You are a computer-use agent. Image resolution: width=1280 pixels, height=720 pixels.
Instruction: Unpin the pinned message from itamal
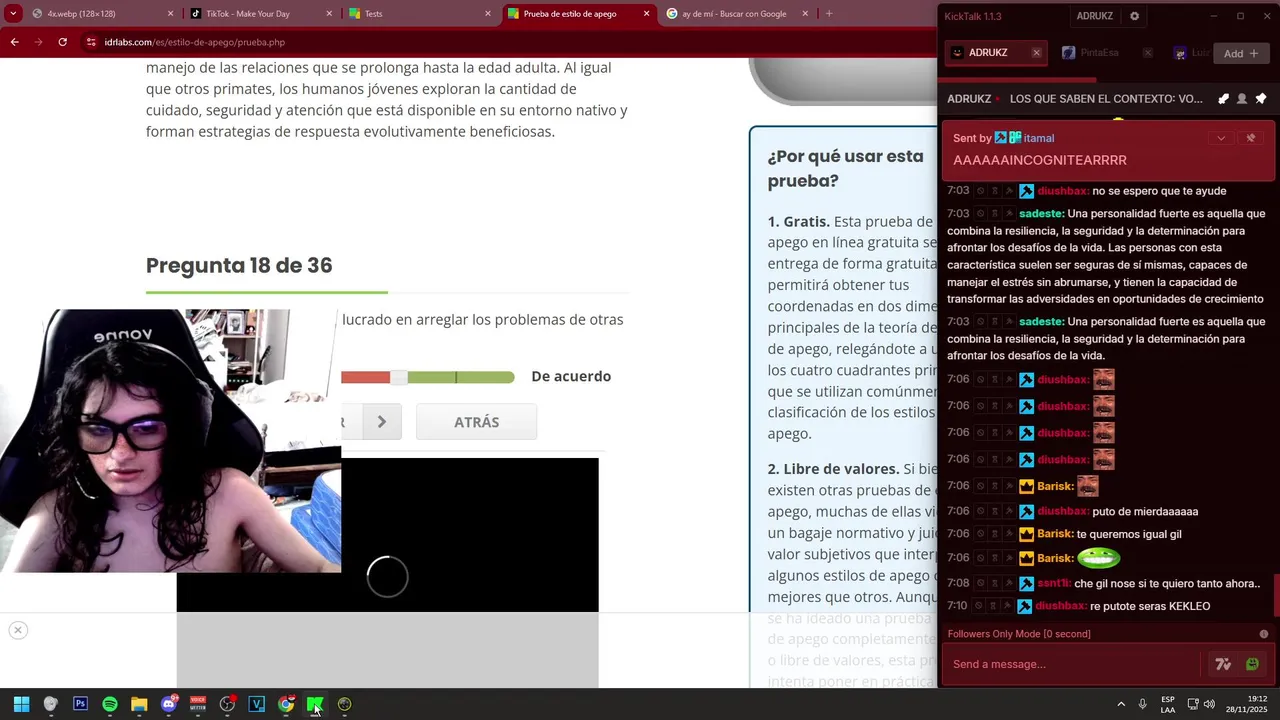[x=1250, y=138]
